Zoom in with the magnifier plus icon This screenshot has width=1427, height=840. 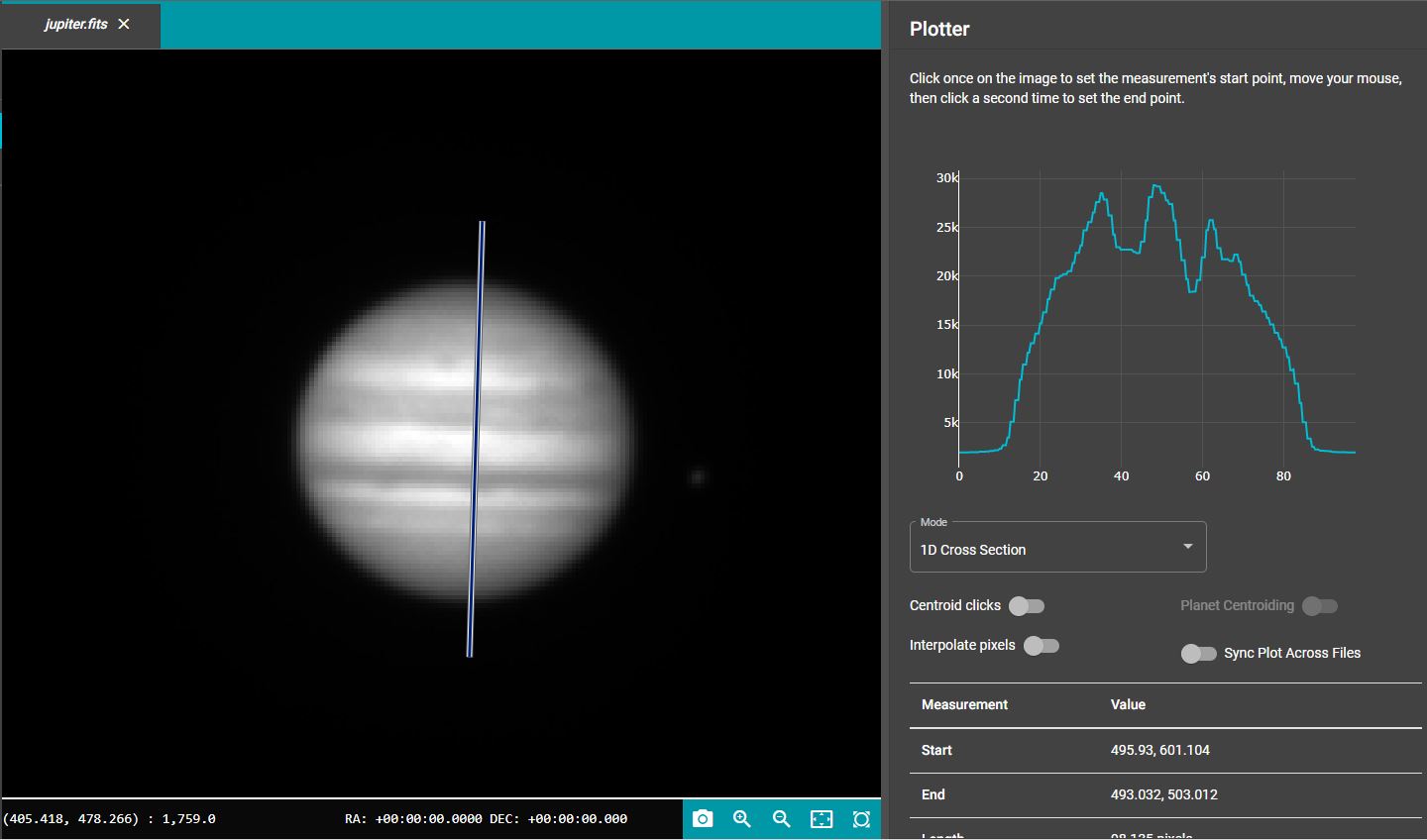pos(742,819)
